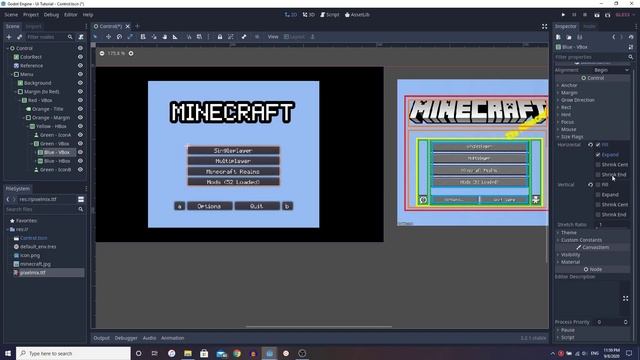640x360 pixels.
Task: Select the Rotate mode tool
Action: (x=119, y=37)
